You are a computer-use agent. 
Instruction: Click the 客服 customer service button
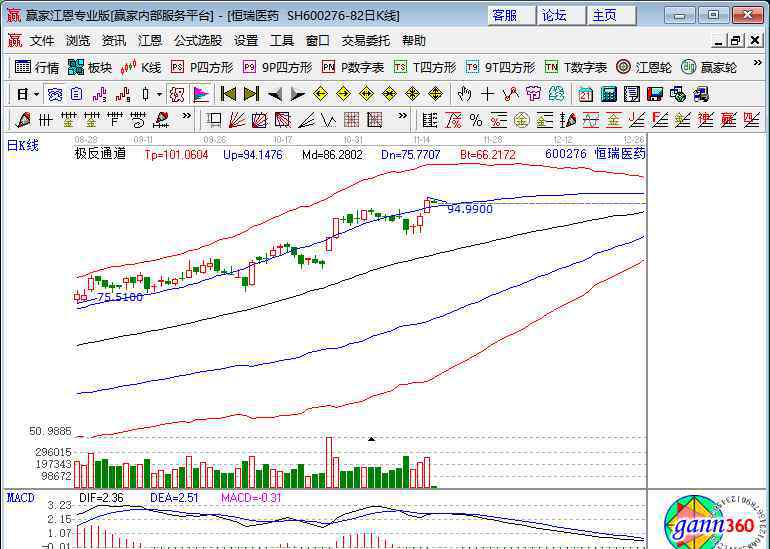pyautogui.click(x=505, y=15)
